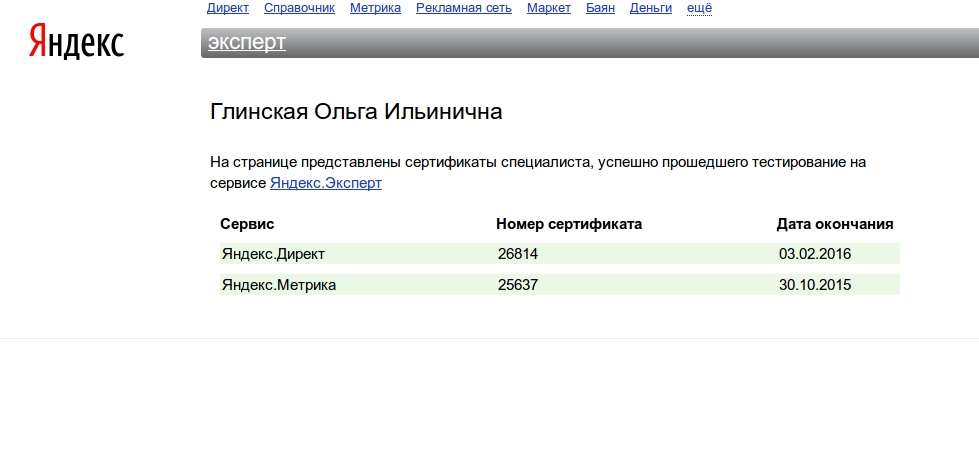The height and width of the screenshot is (459, 979).
Task: Select the end date 03.02.2016
Action: point(815,254)
